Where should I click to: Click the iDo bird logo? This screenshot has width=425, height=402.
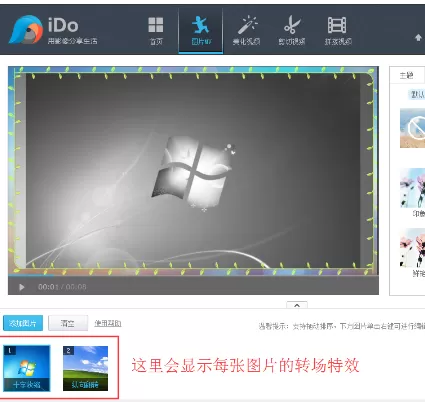tap(26, 30)
